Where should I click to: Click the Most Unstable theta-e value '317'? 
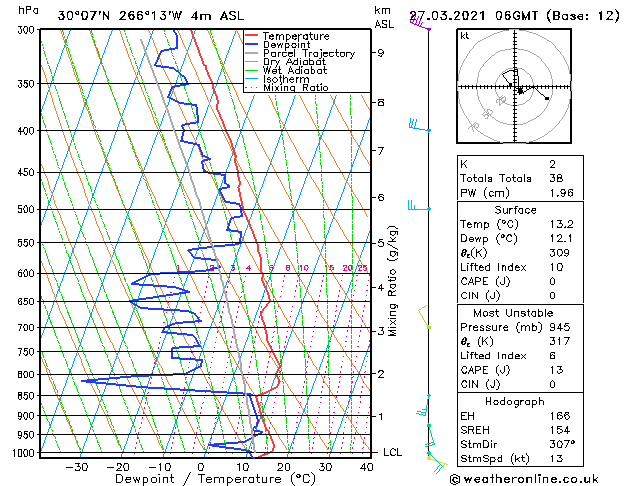tap(559, 341)
